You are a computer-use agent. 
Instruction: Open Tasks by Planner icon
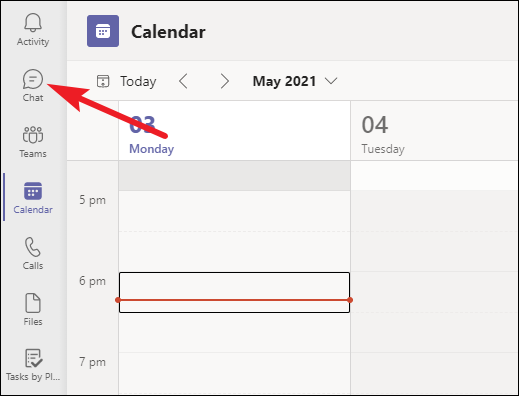(33, 365)
